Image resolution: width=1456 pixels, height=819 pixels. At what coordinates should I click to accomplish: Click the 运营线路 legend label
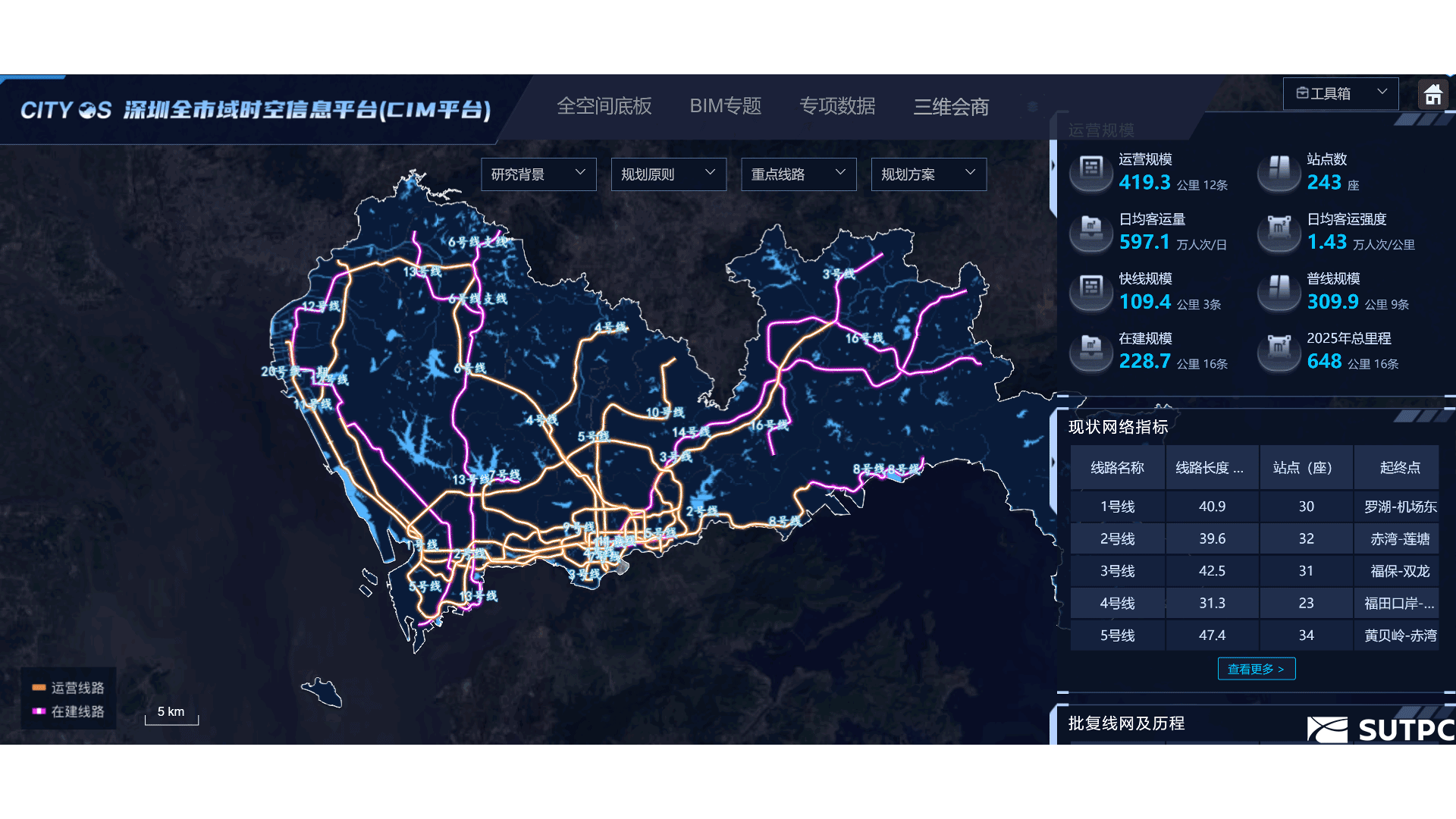(x=77, y=688)
